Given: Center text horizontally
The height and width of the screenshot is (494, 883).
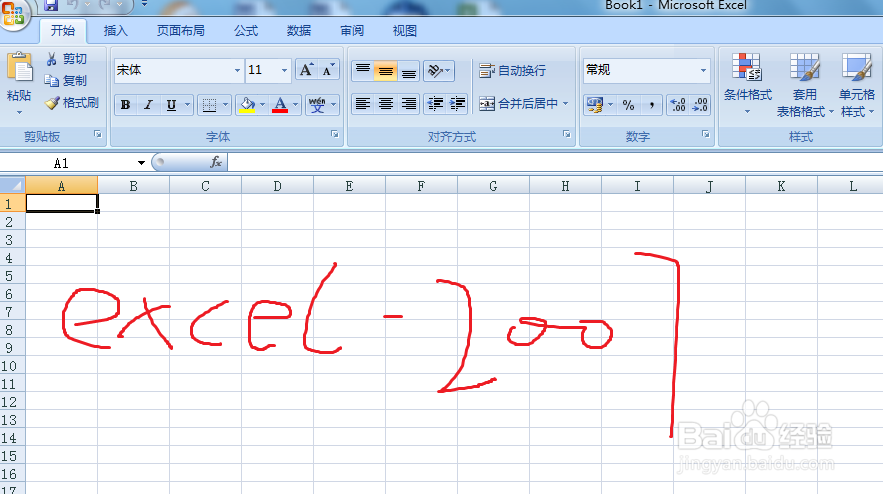Looking at the screenshot, I should point(386,104).
